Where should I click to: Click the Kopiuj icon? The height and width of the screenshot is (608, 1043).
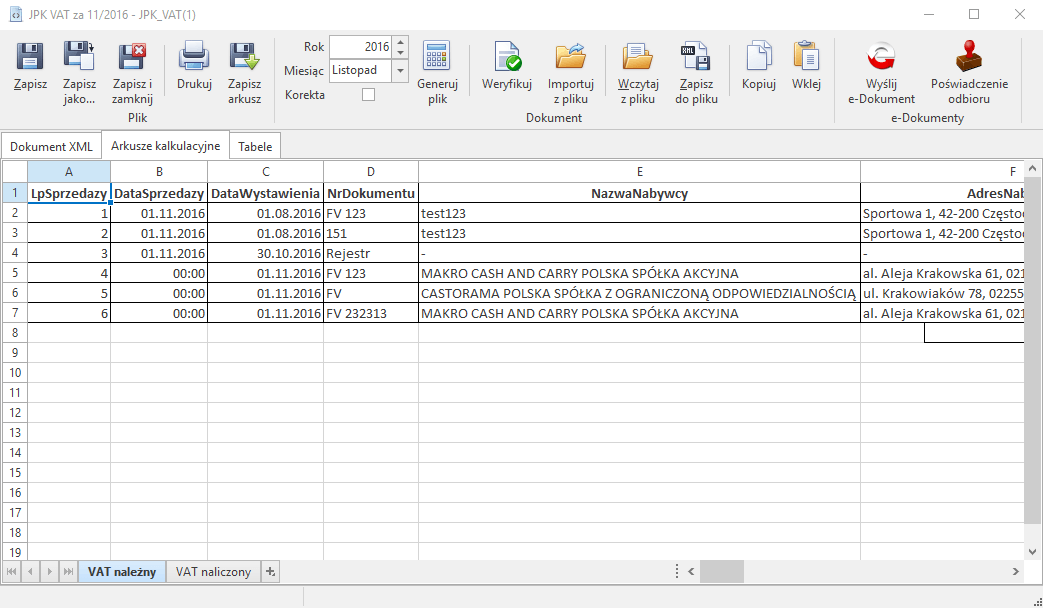pyautogui.click(x=759, y=58)
